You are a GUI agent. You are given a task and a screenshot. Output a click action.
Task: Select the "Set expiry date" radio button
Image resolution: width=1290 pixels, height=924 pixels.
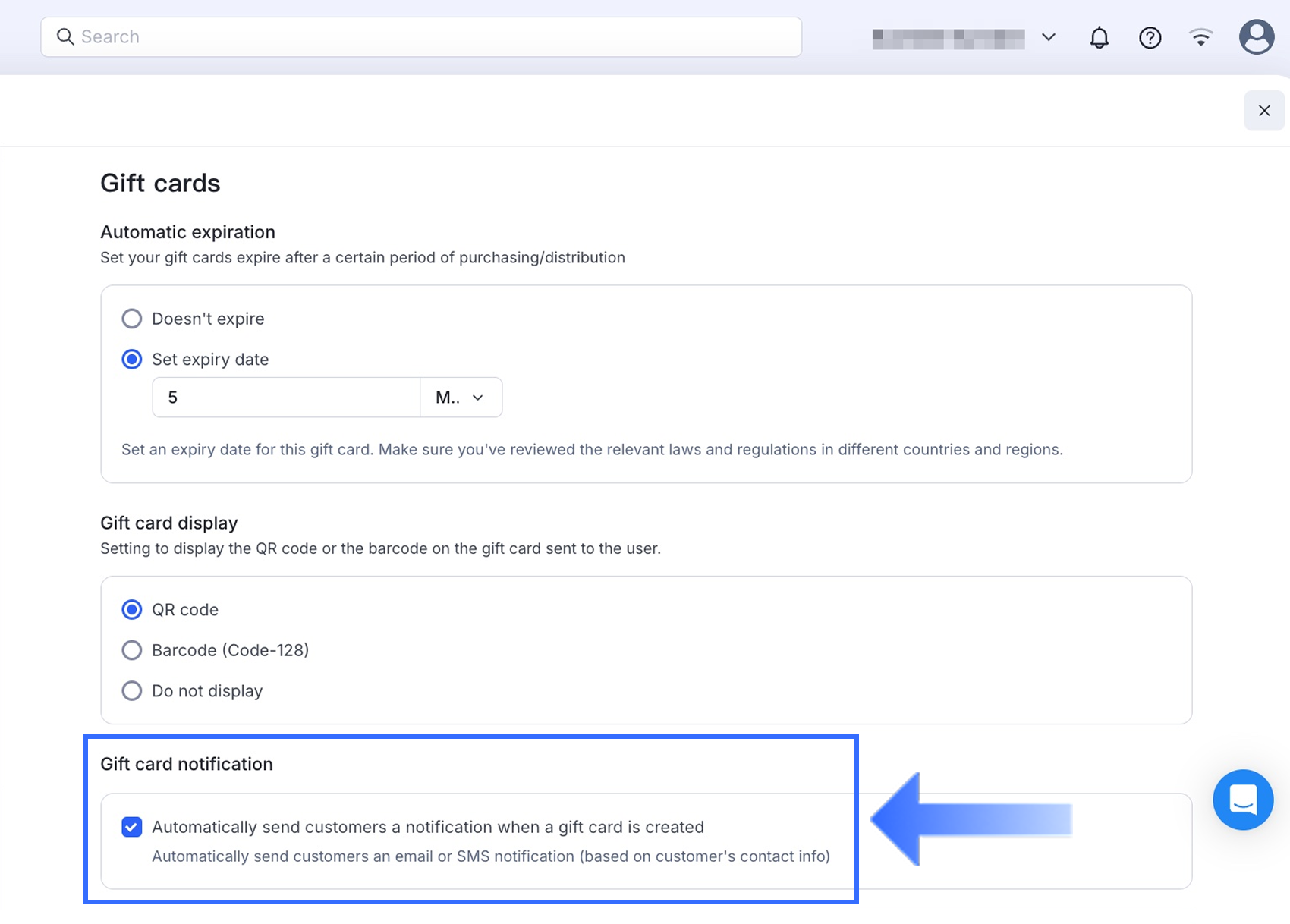coord(132,360)
